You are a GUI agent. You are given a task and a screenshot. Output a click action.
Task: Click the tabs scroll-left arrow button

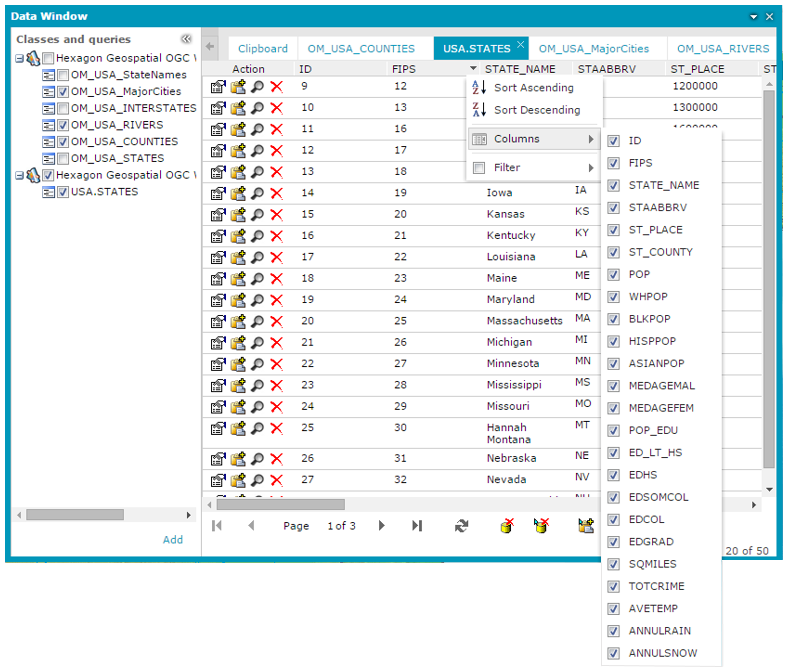(x=210, y=46)
